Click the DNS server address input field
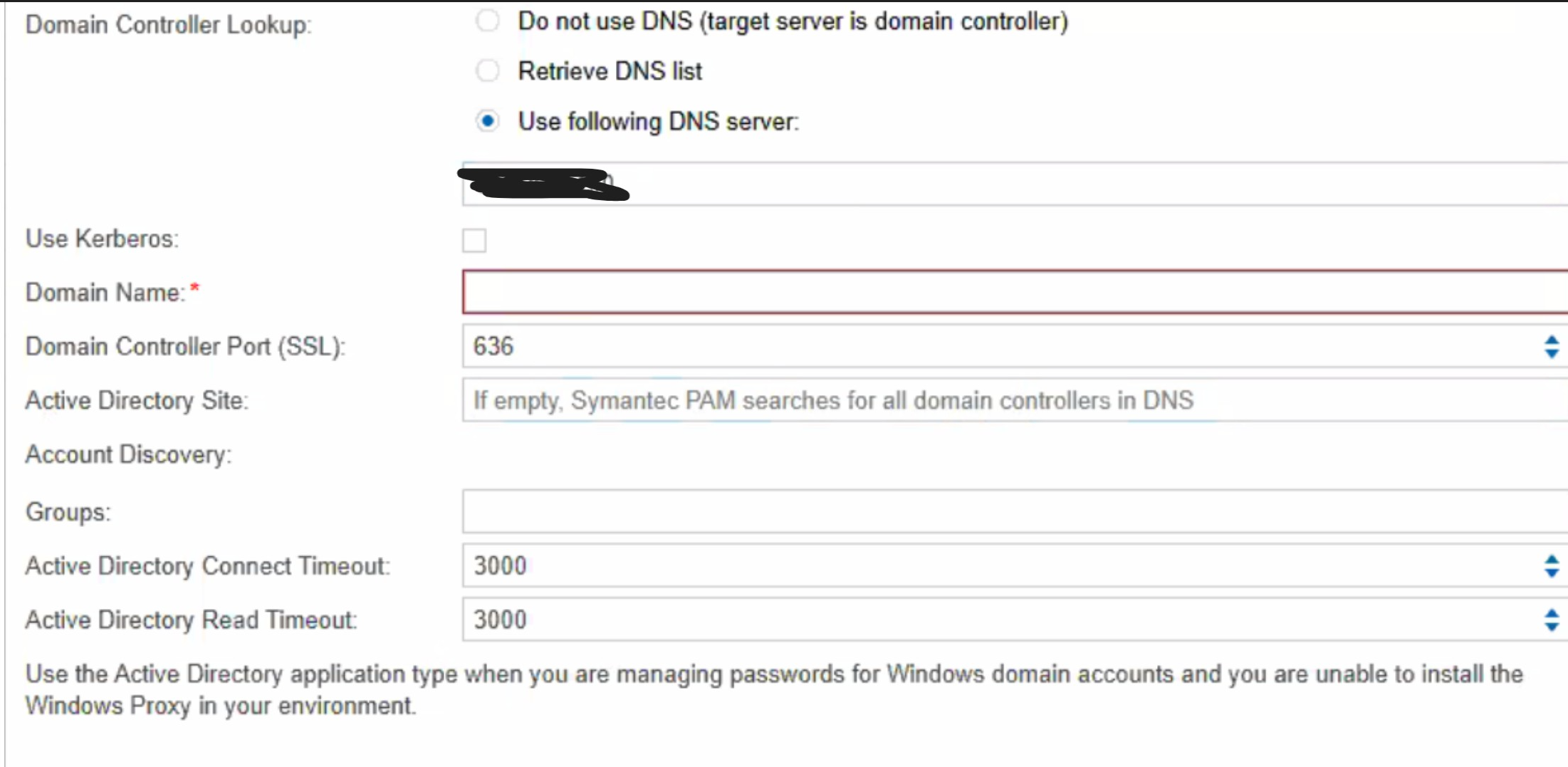The width and height of the screenshot is (1568, 767). pos(997,184)
